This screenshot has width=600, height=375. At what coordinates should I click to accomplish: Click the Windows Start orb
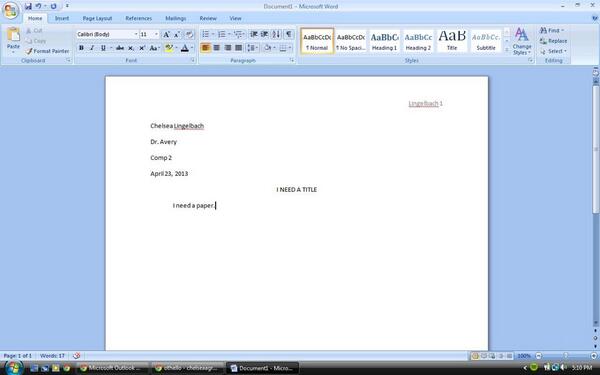click(13, 368)
